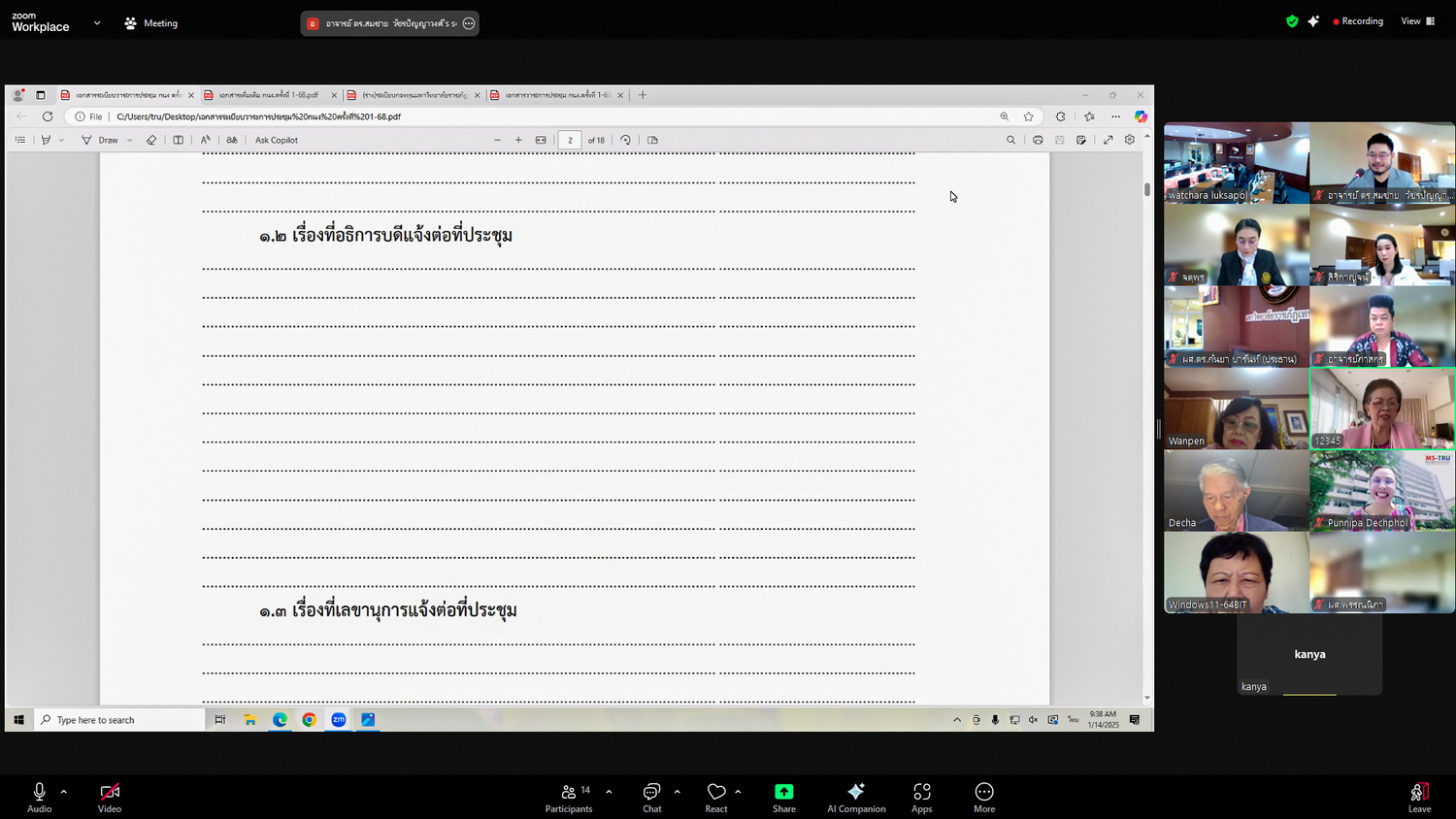Image resolution: width=1456 pixels, height=819 pixels.
Task: Open the View layout menu
Action: pyautogui.click(x=1417, y=21)
